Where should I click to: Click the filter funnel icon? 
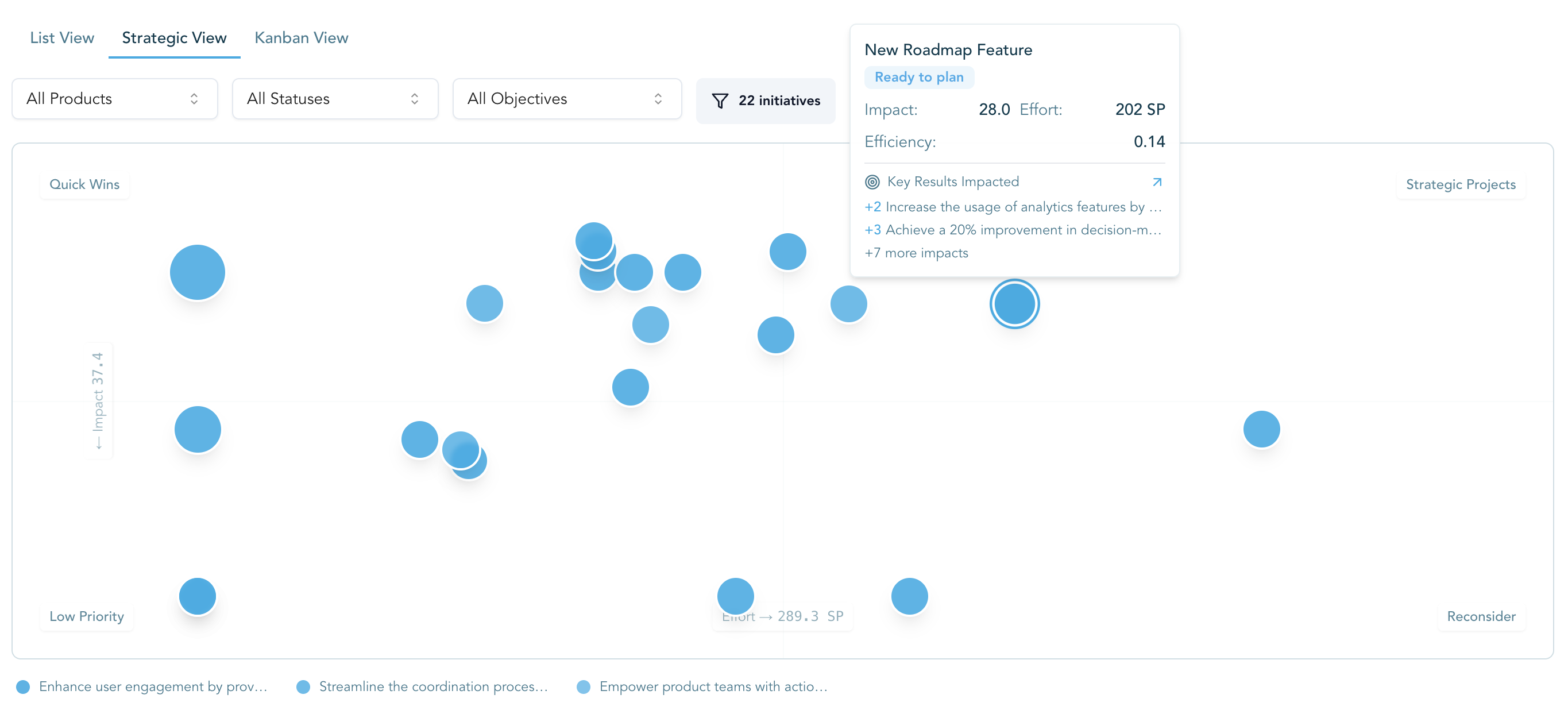(720, 101)
